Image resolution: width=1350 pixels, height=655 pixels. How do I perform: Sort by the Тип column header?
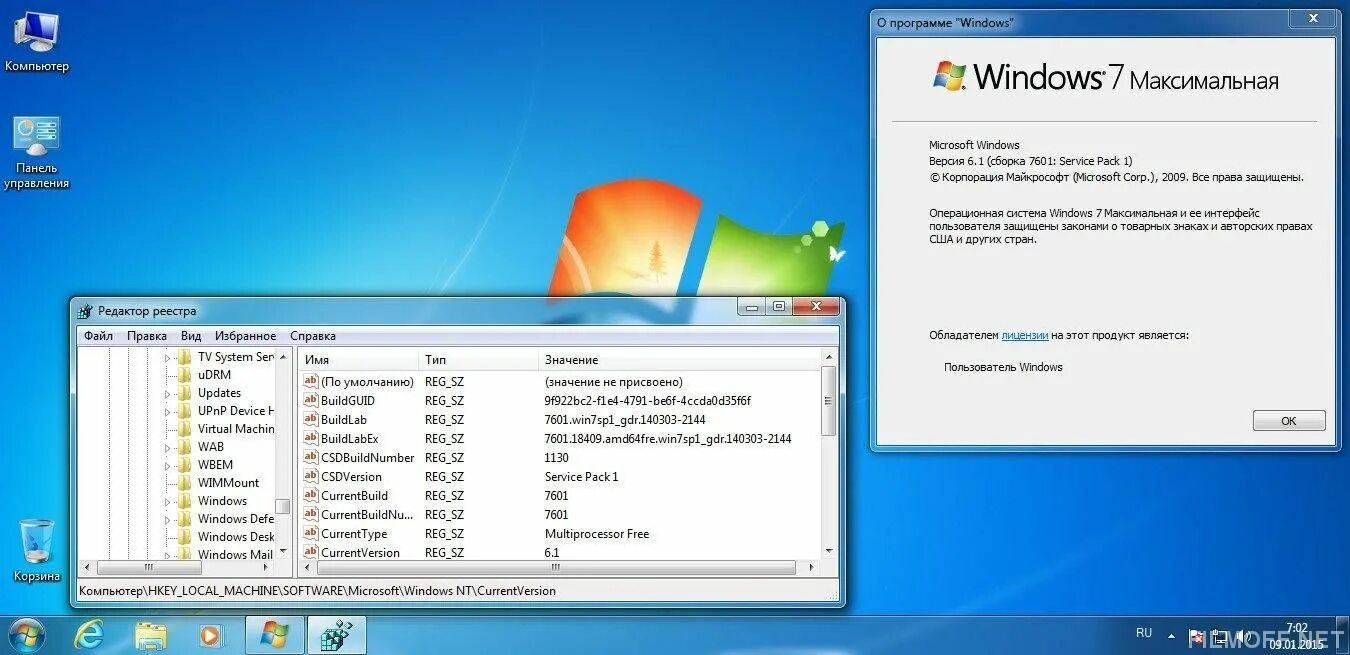478,359
